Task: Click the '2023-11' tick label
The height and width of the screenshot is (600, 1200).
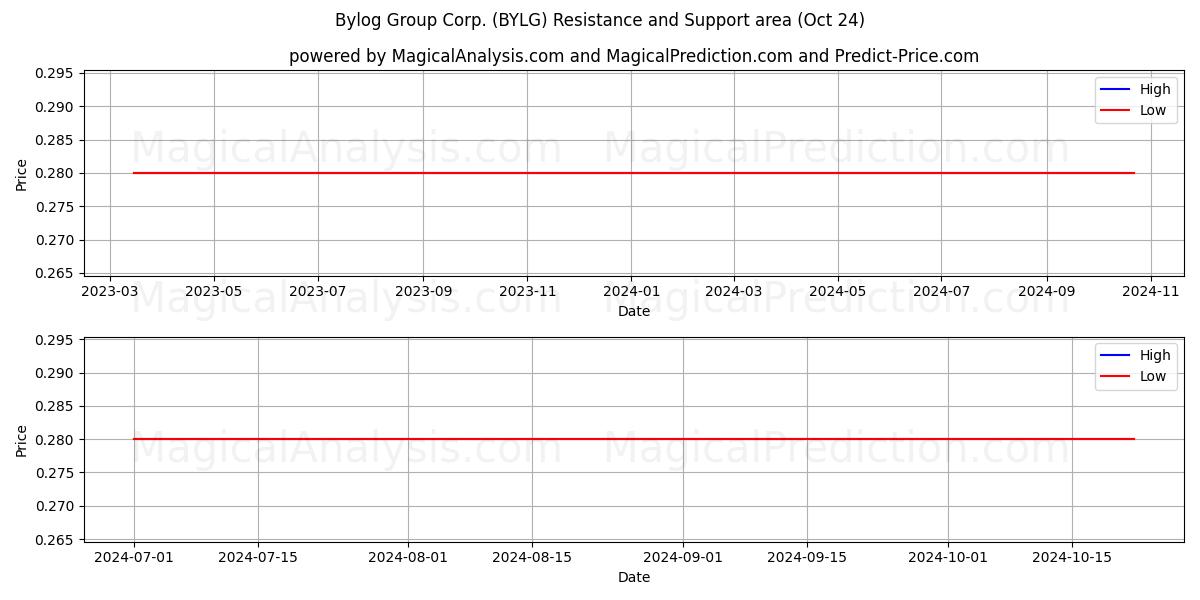Action: (x=527, y=291)
